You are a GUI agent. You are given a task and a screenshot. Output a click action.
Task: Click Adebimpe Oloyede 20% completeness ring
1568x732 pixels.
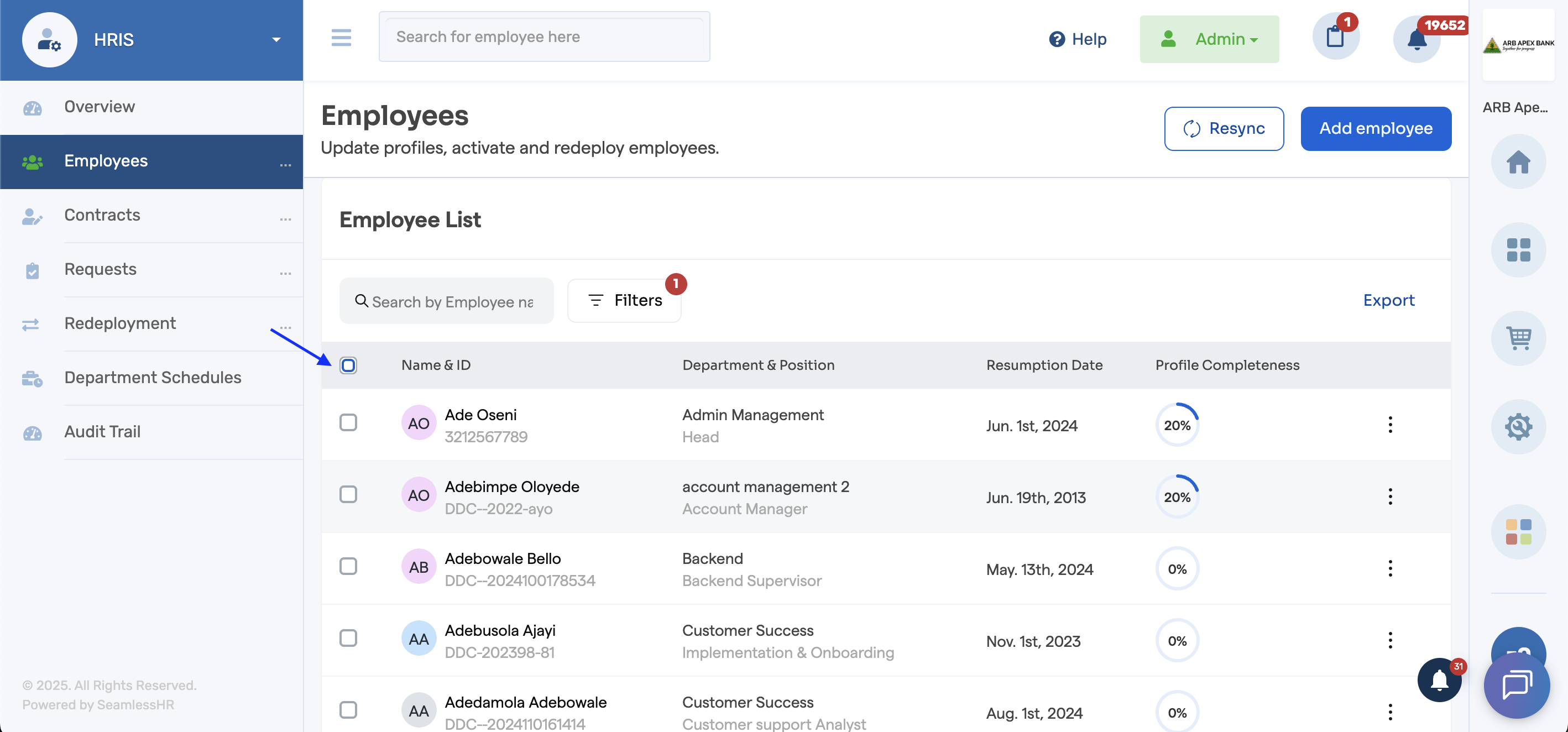click(1177, 497)
